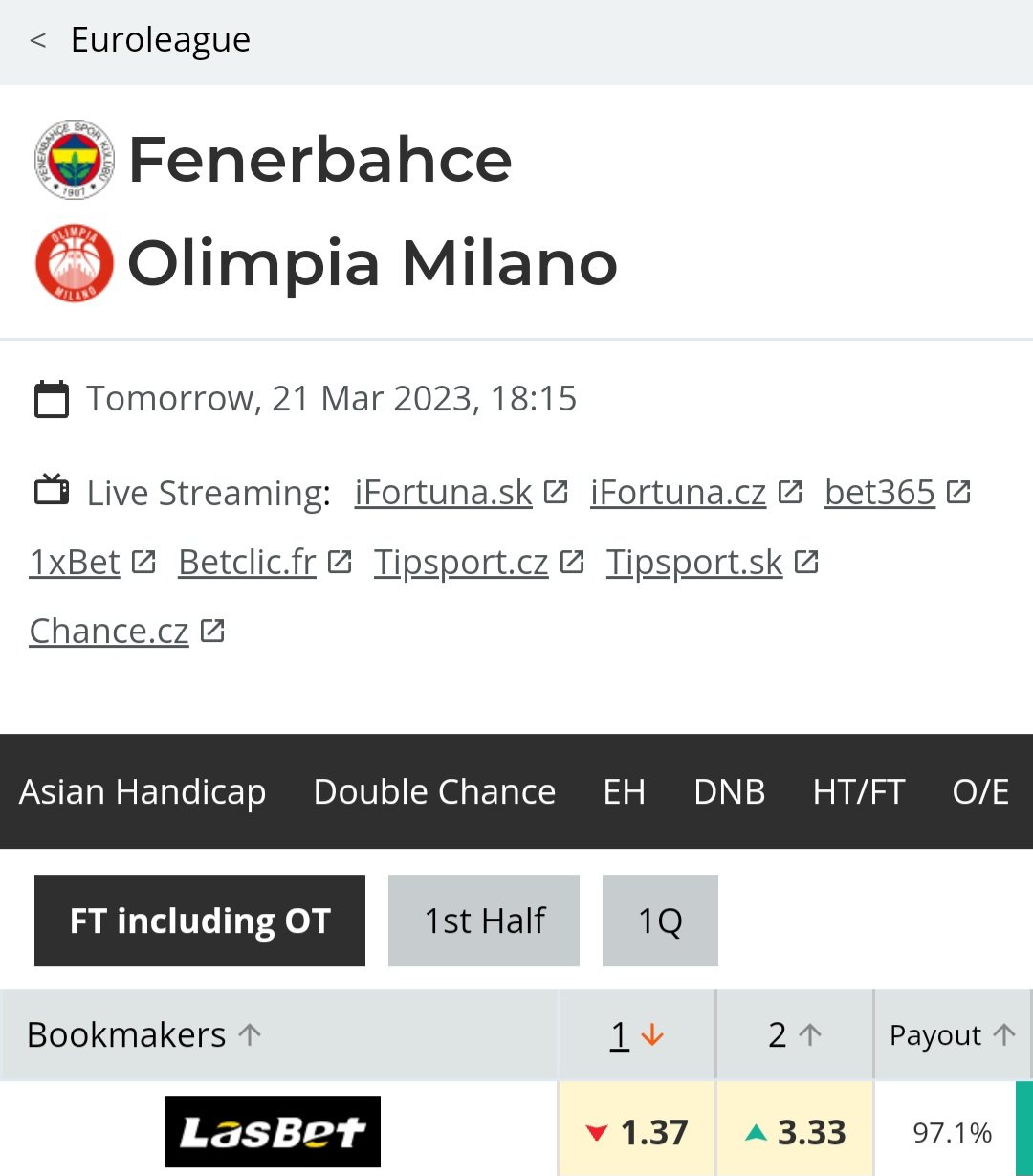Click external link icon next to bet365

[958, 492]
